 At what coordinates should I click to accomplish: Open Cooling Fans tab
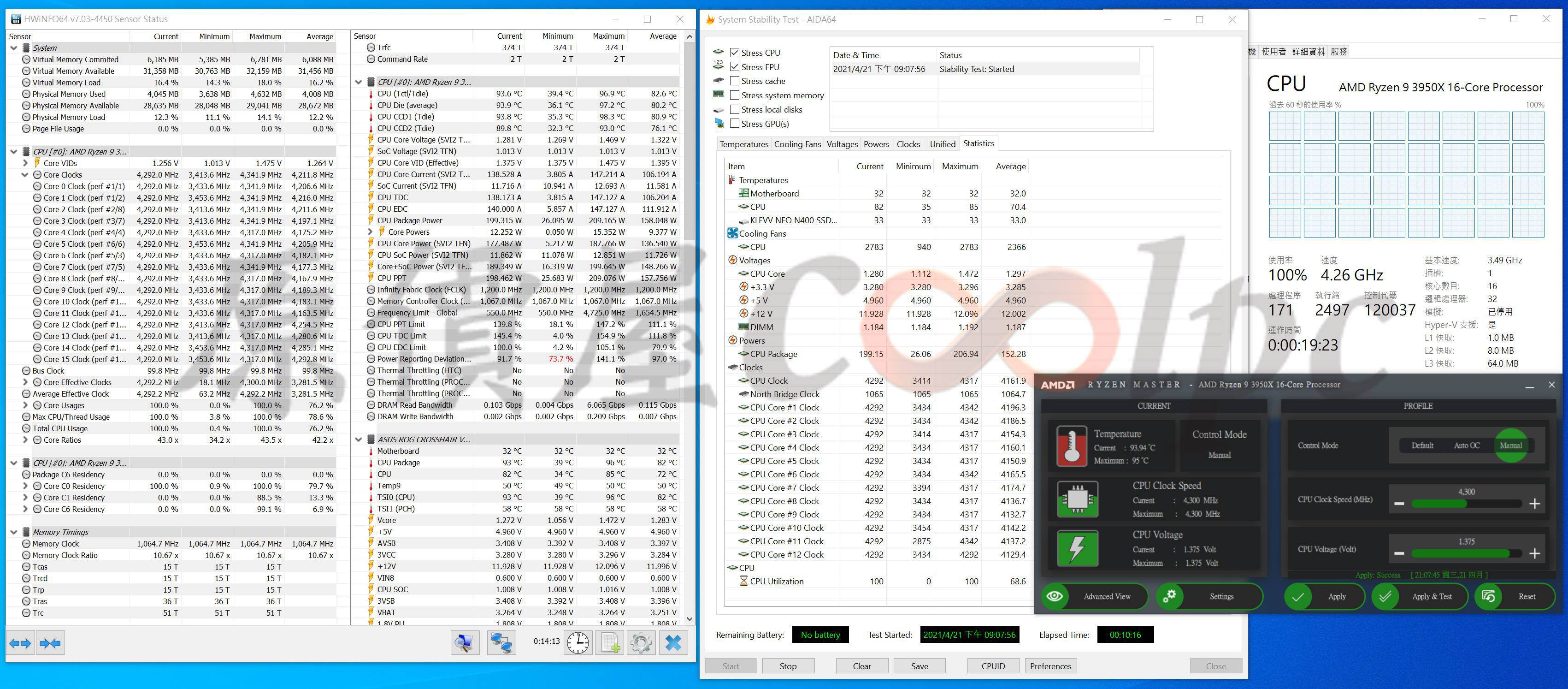point(797,144)
